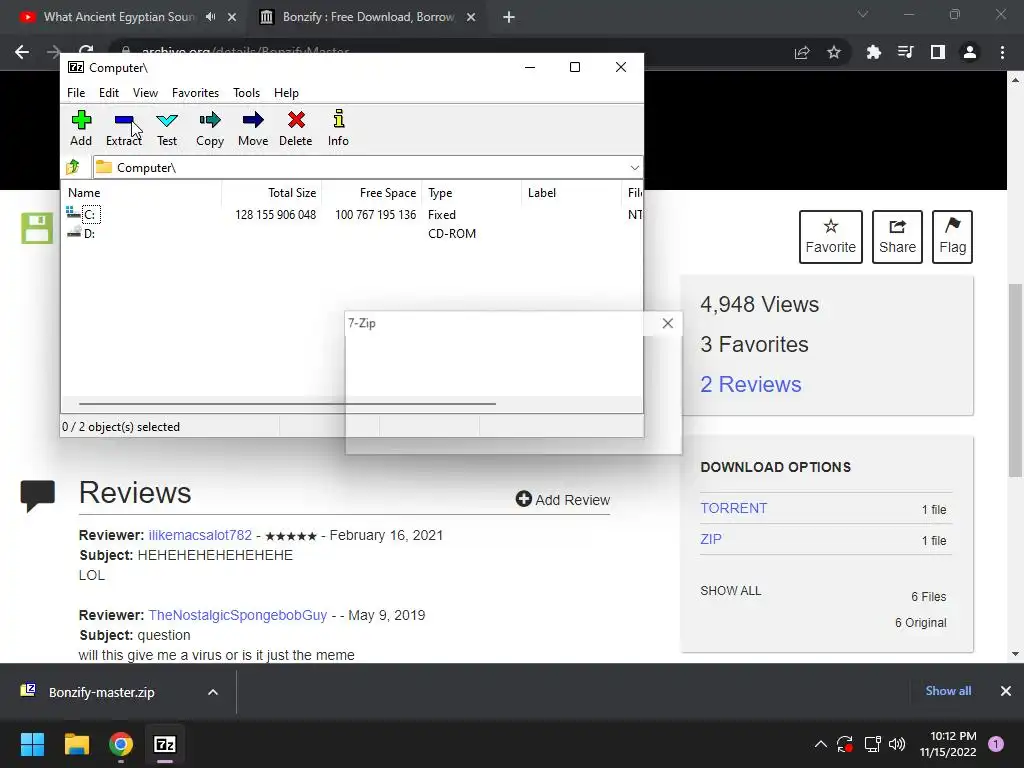Click the Favorite star button
Viewport: 1024px width, 768px height.
[831, 237]
